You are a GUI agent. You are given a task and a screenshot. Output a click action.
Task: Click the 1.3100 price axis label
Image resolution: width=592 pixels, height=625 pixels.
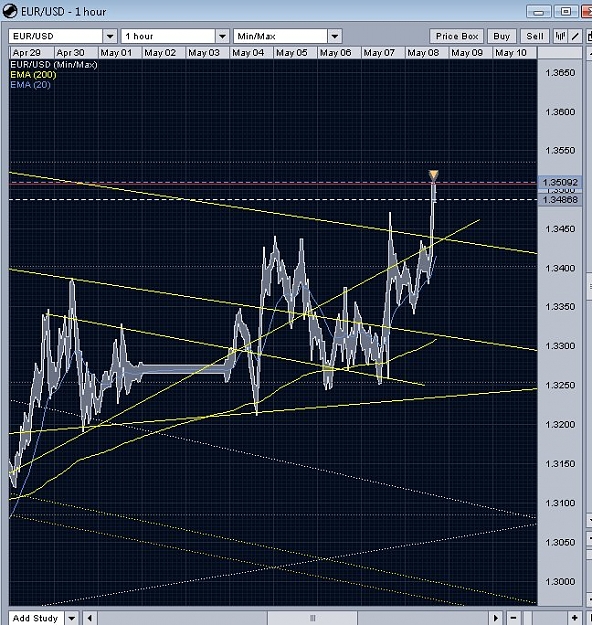pyautogui.click(x=560, y=503)
